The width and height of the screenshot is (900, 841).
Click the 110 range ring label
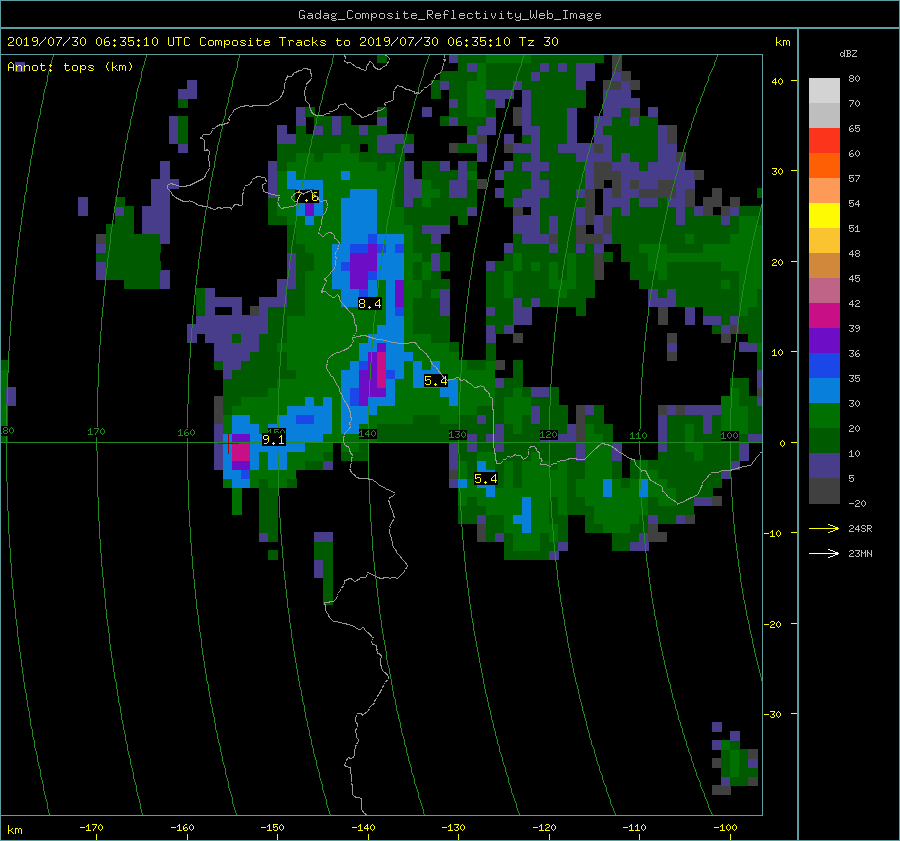coord(638,435)
